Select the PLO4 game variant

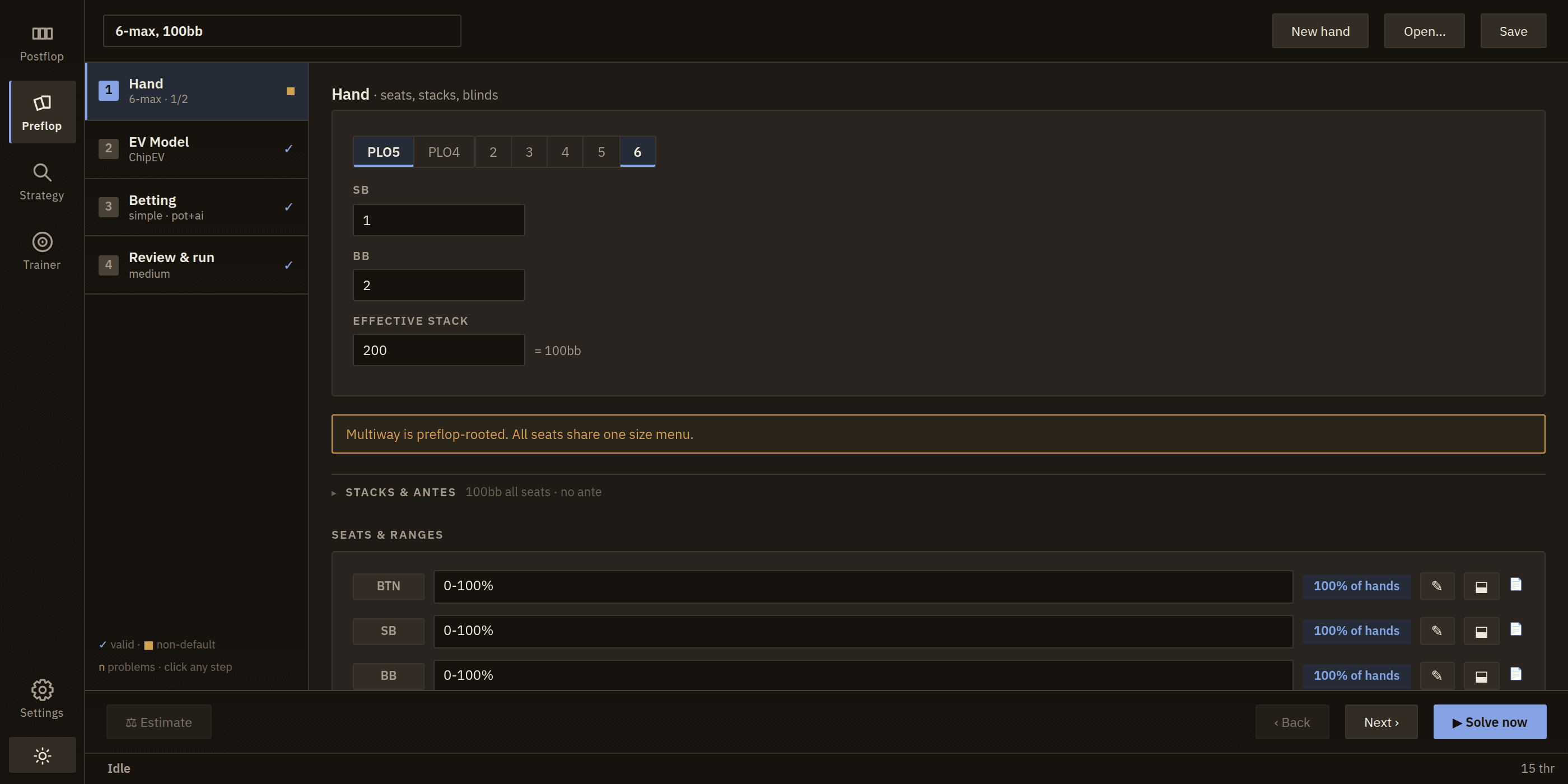(444, 152)
